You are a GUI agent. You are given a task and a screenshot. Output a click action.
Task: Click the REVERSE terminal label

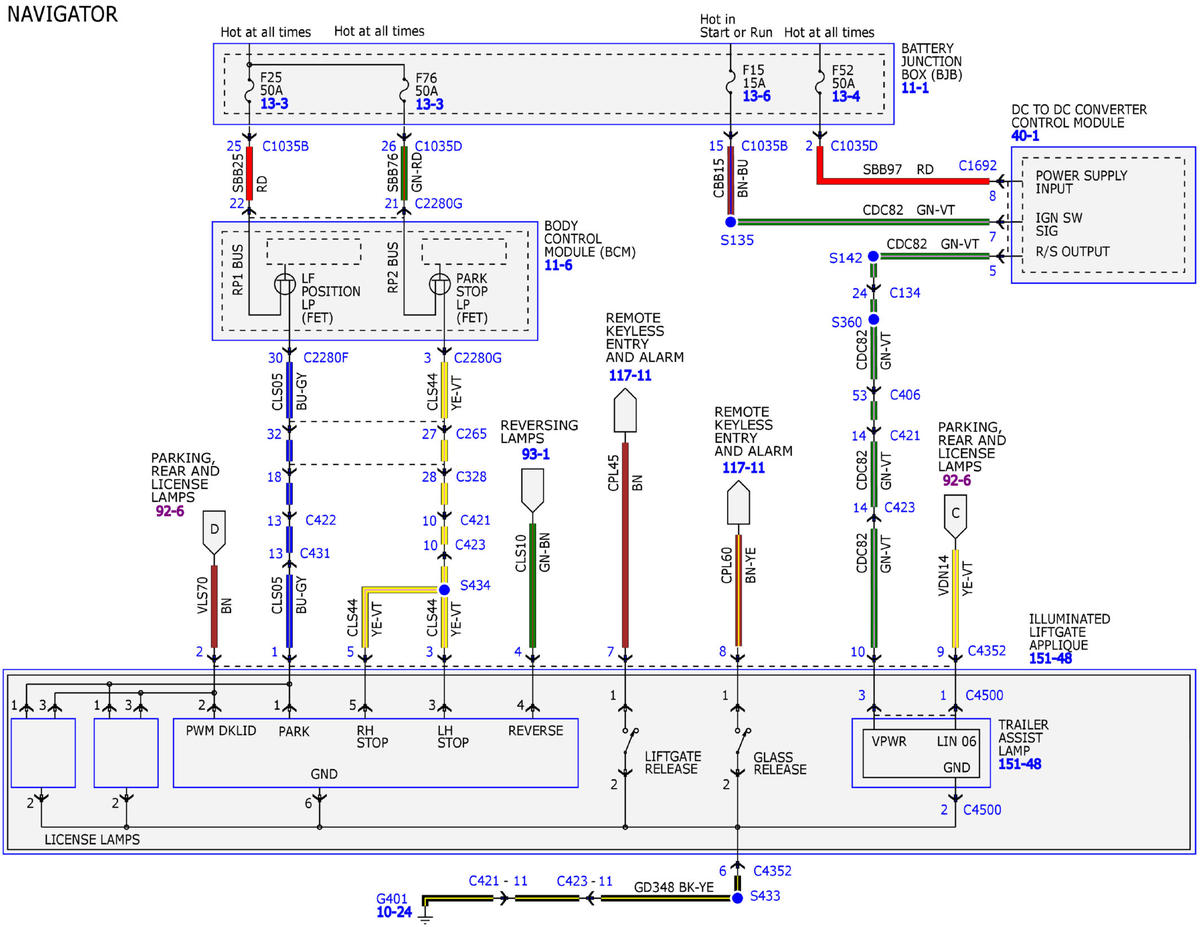point(536,731)
